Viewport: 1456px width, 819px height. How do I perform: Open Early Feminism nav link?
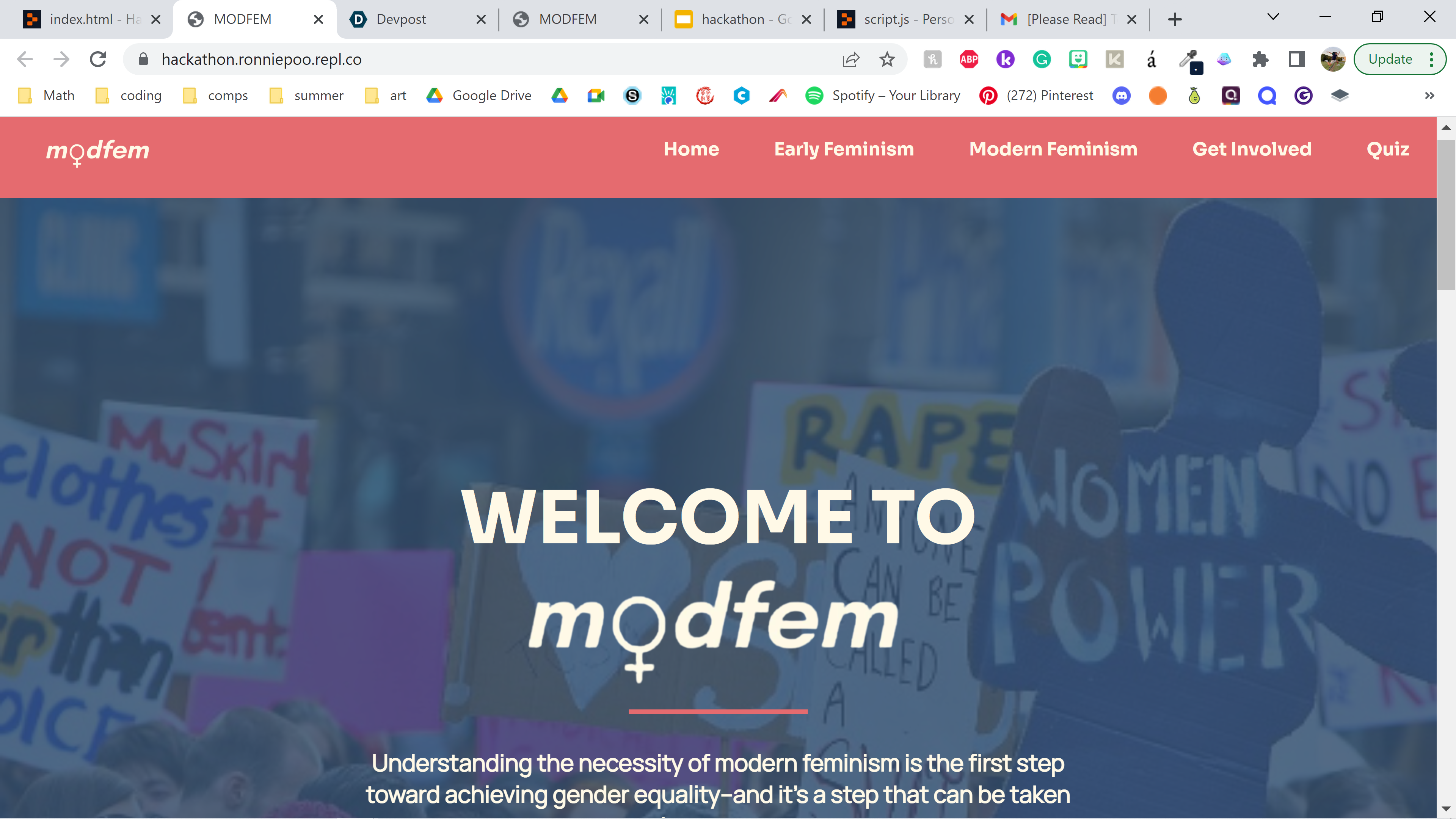(x=844, y=149)
